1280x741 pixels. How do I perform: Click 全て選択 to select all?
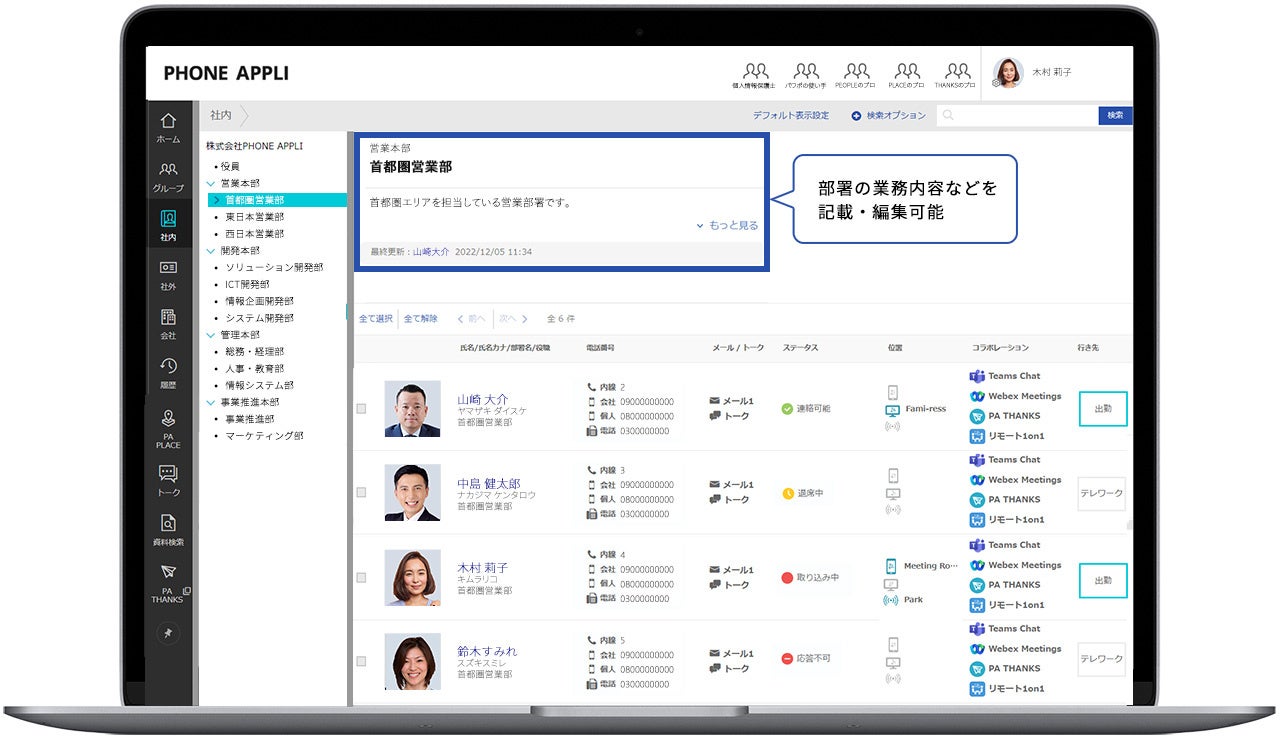pos(376,319)
